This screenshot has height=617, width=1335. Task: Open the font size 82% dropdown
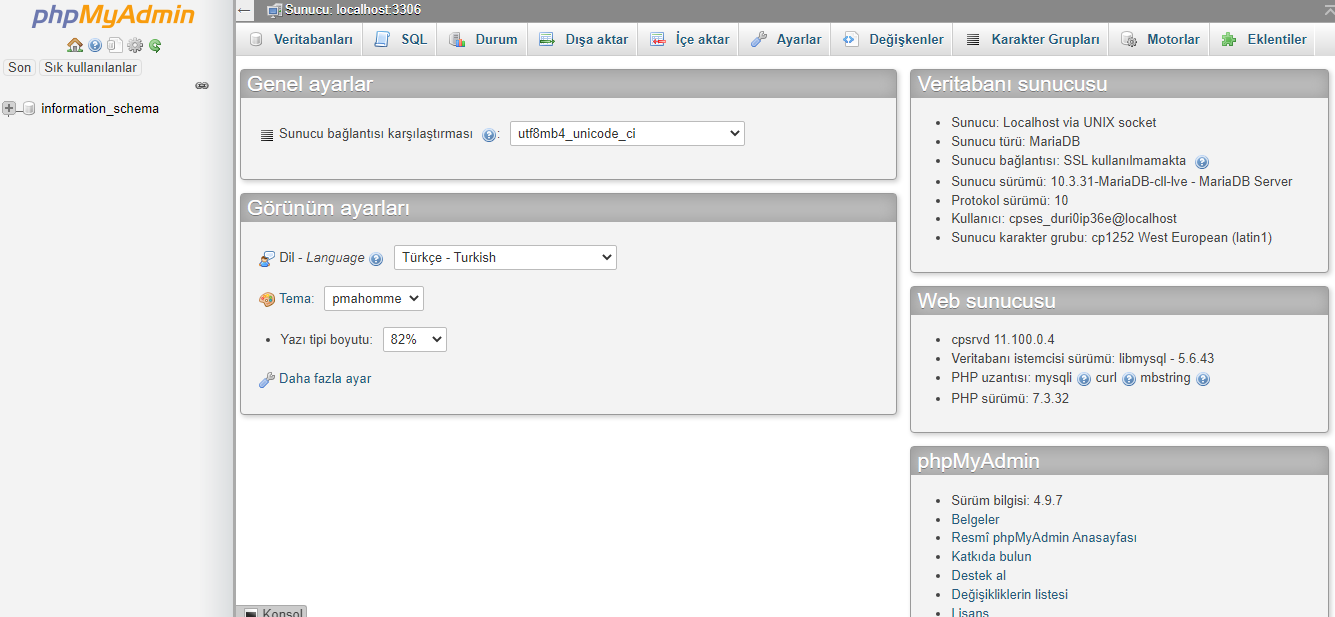(x=415, y=339)
